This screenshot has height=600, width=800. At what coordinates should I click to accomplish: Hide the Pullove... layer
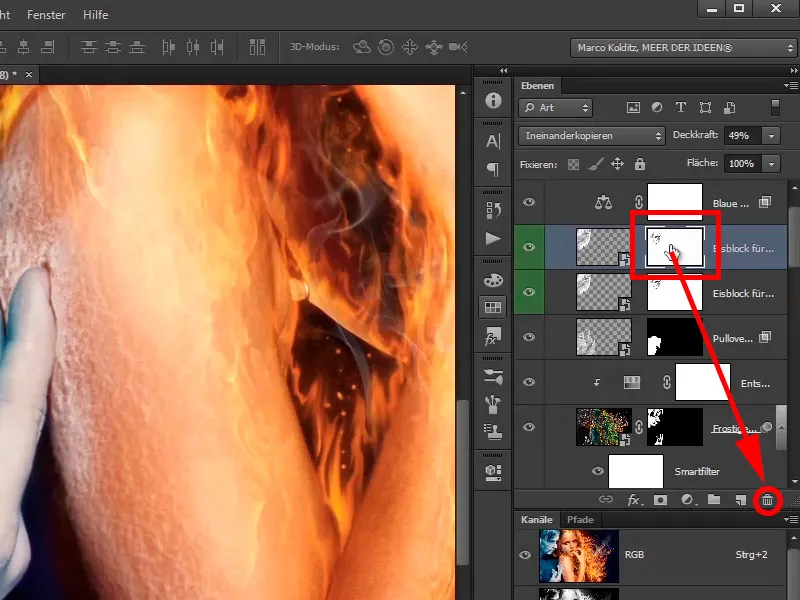(529, 337)
